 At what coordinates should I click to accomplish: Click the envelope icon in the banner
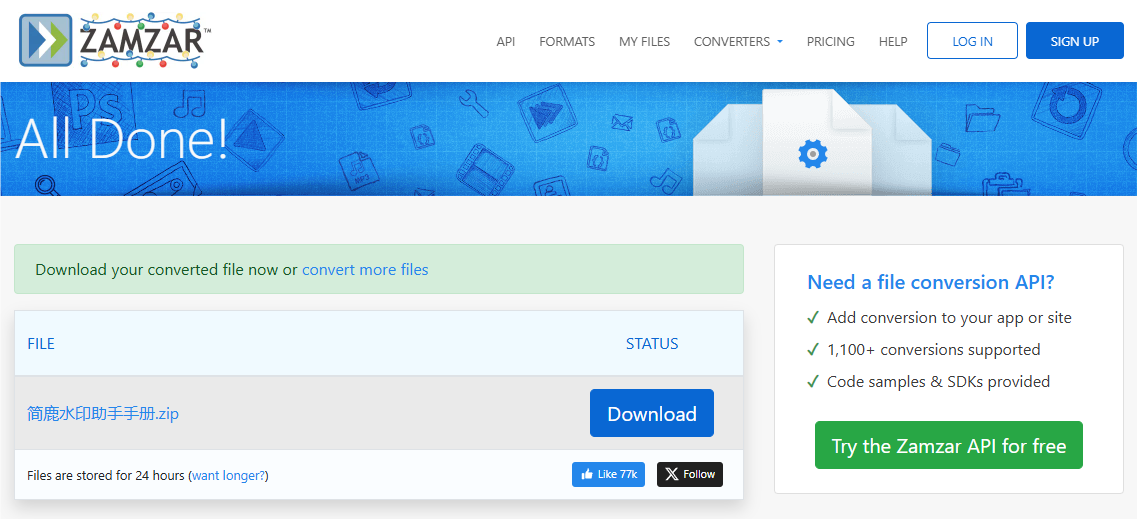tap(624, 123)
